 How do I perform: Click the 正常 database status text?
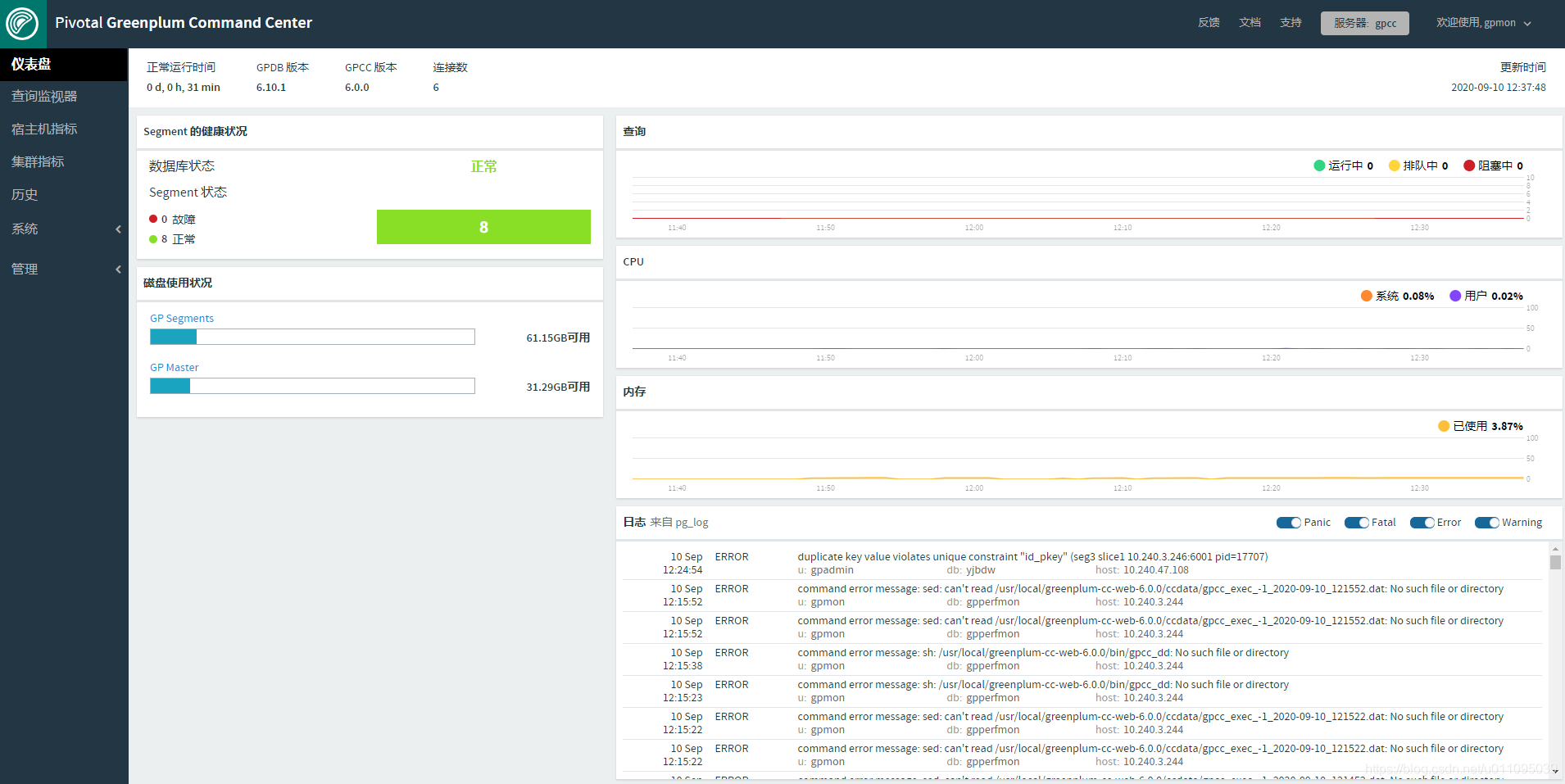point(483,166)
